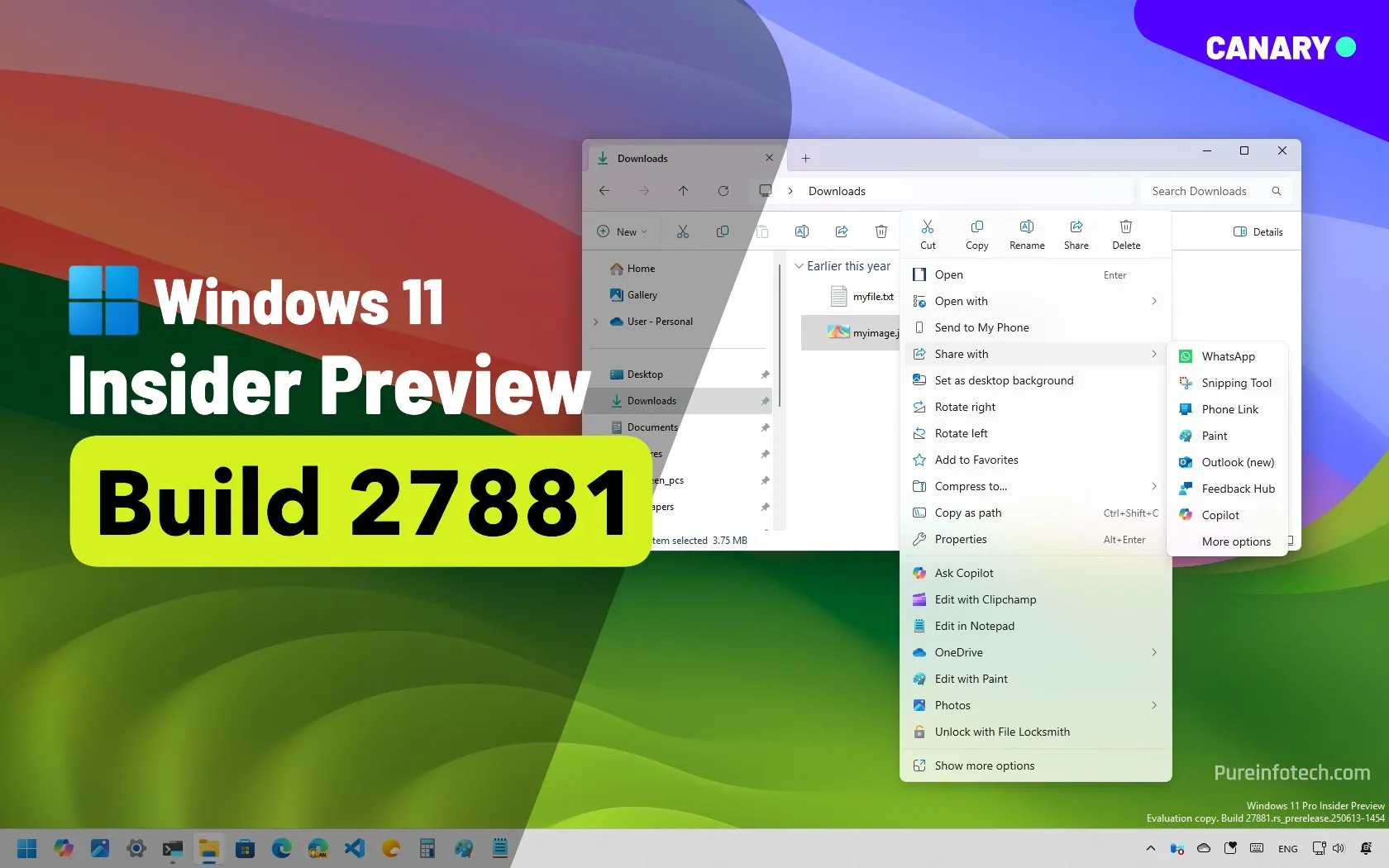Open Settings gear on the taskbar
The image size is (1389, 868).
pos(136,848)
